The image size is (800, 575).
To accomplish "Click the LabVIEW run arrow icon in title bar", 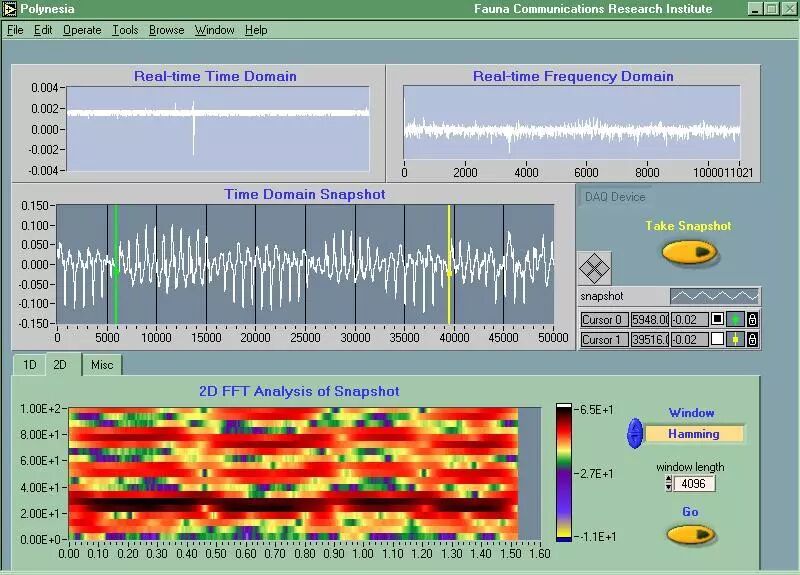I will [9, 9].
